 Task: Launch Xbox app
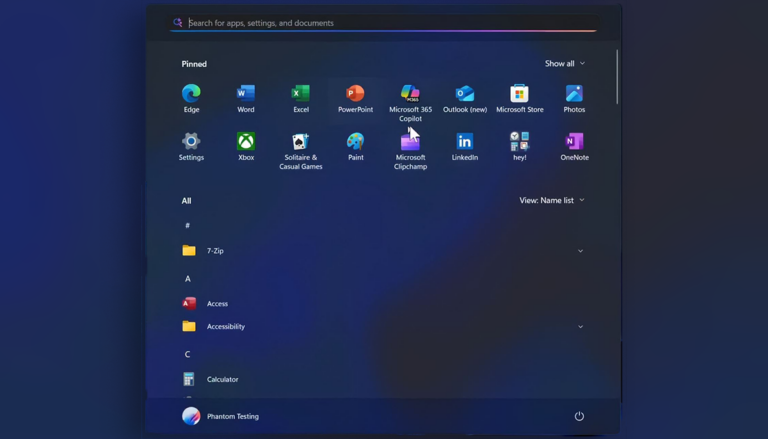[246, 146]
